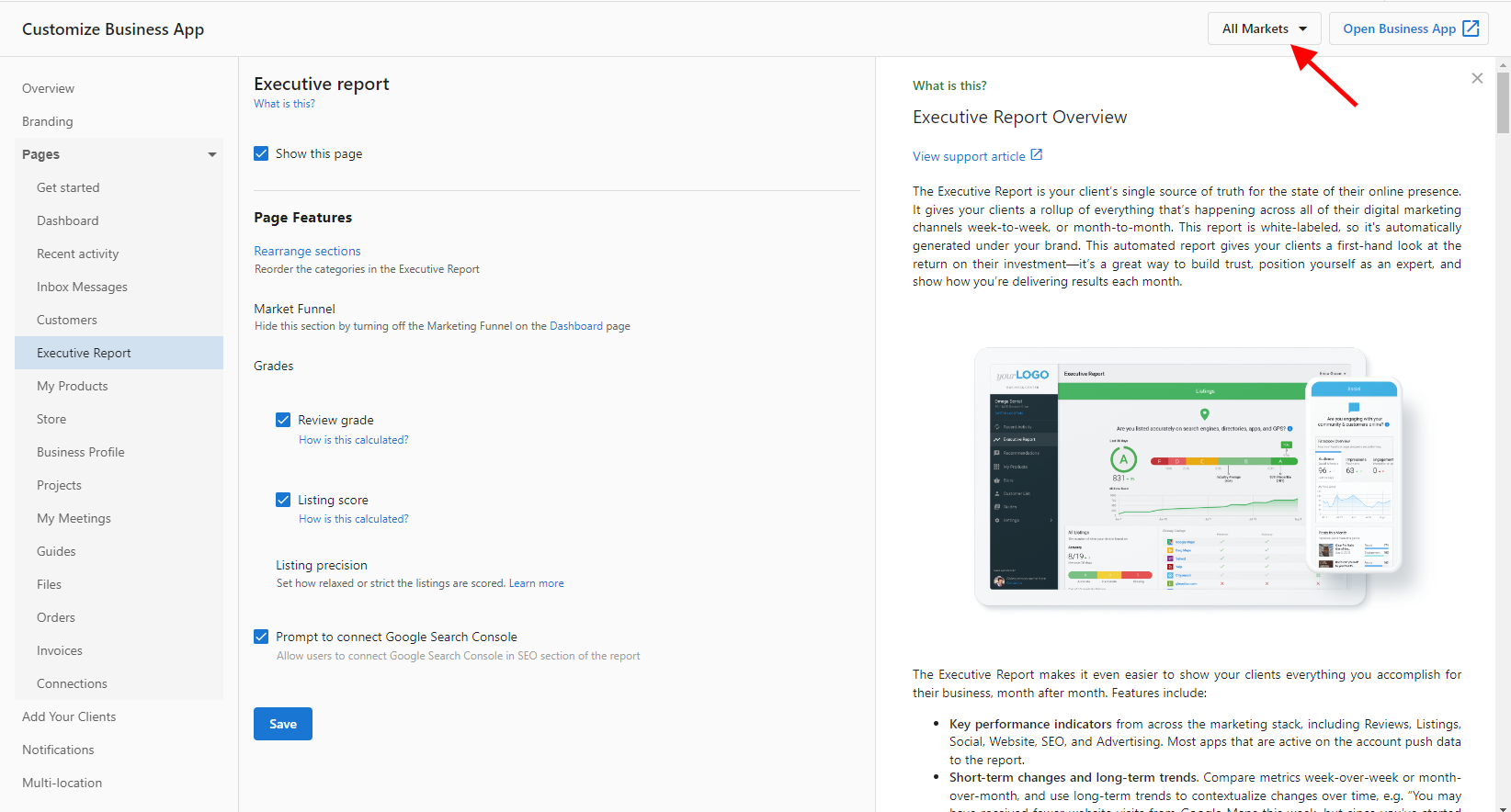Collapse the Pages section arrow
The width and height of the screenshot is (1511, 812).
[212, 154]
